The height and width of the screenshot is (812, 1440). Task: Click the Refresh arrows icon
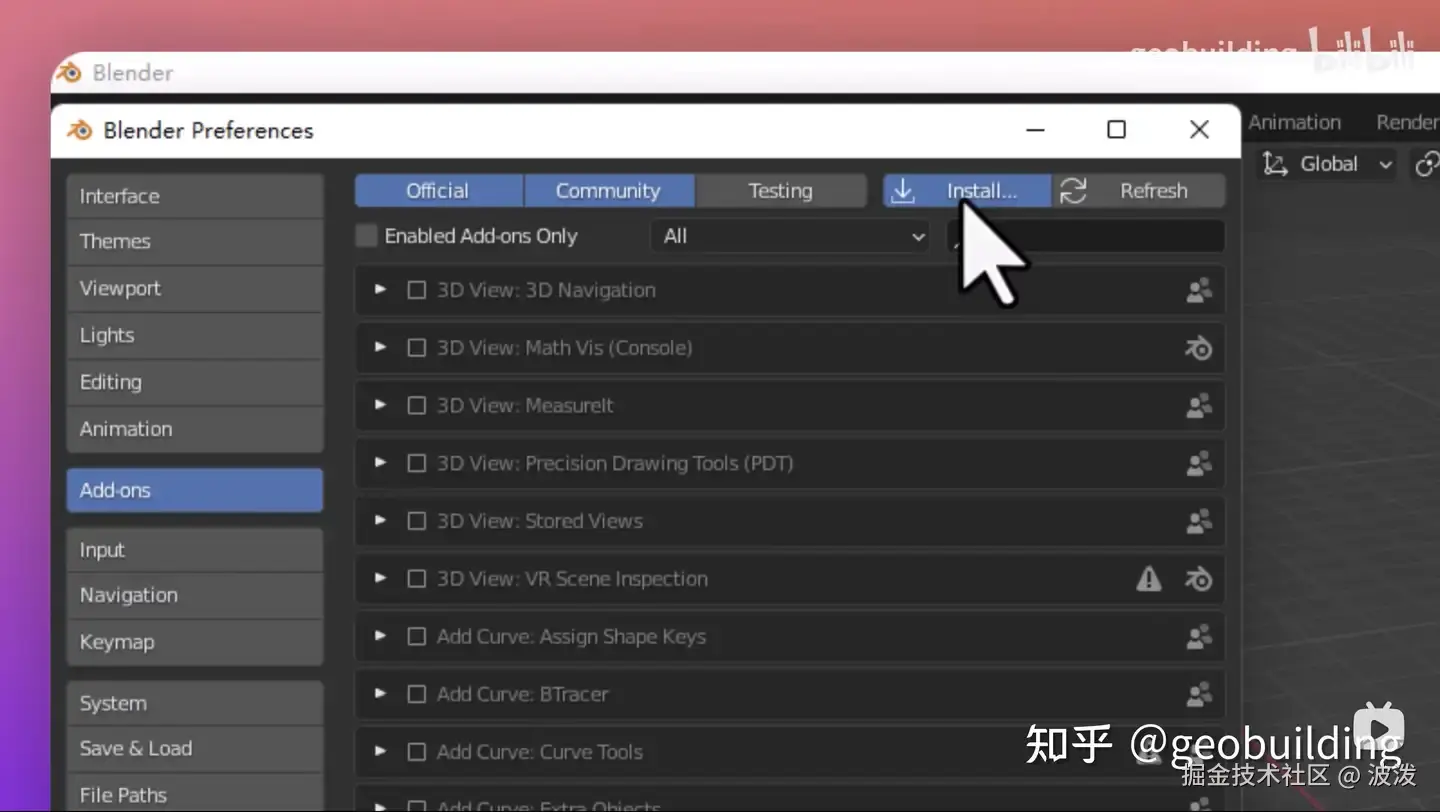tap(1073, 191)
